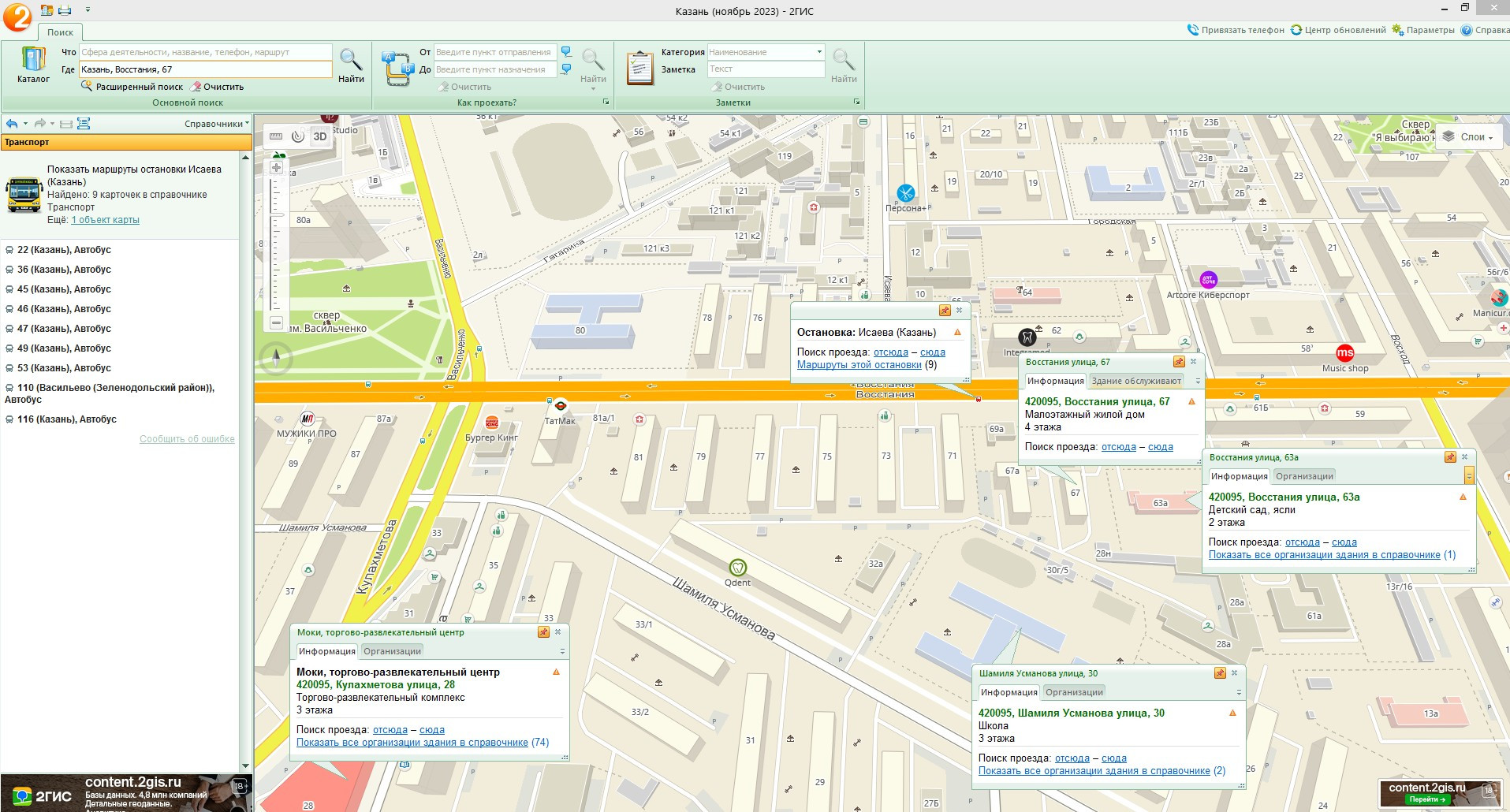
Task: Zoom out with the minus map button
Action: coord(276,322)
